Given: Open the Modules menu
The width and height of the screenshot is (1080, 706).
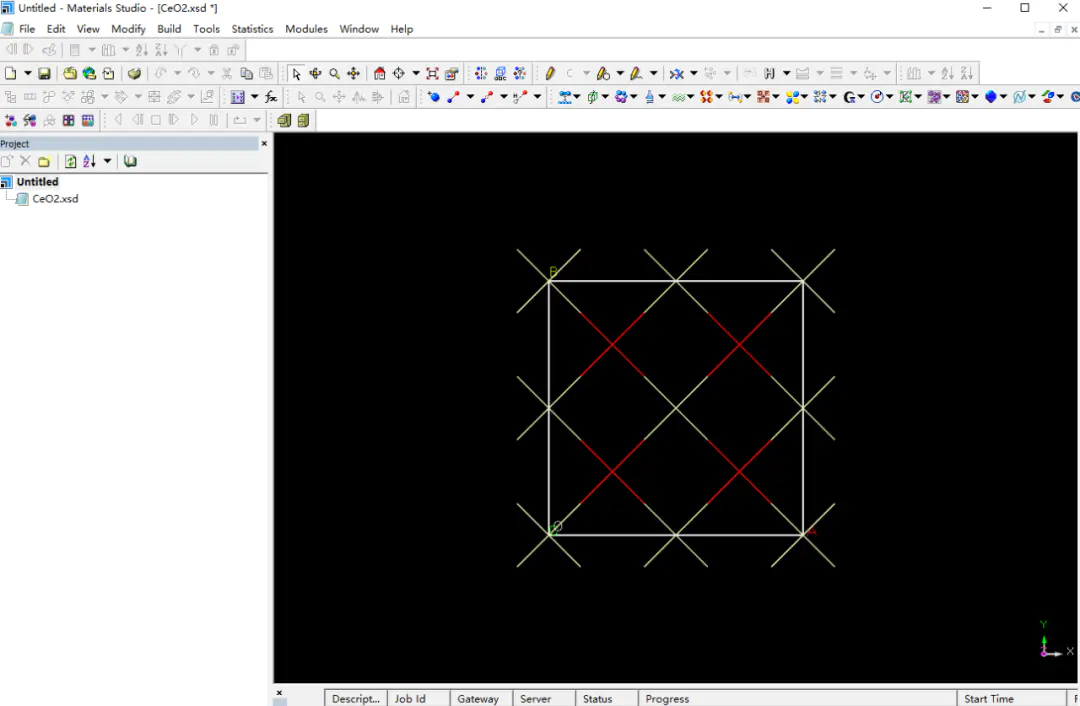Looking at the screenshot, I should click(x=306, y=29).
